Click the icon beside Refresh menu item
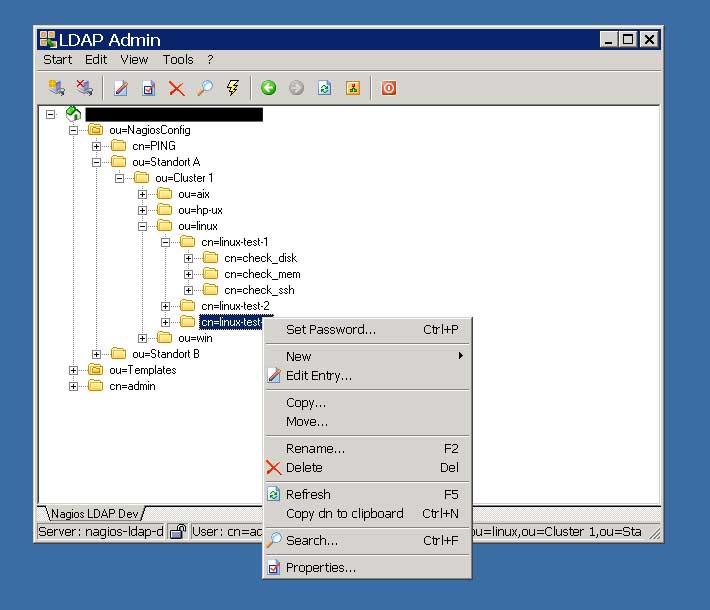The image size is (710, 610). point(273,494)
